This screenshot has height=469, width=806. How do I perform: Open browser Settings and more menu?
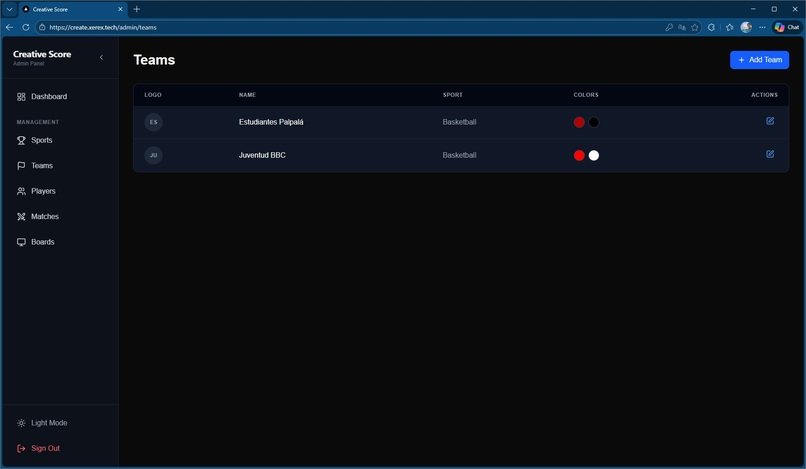click(762, 27)
